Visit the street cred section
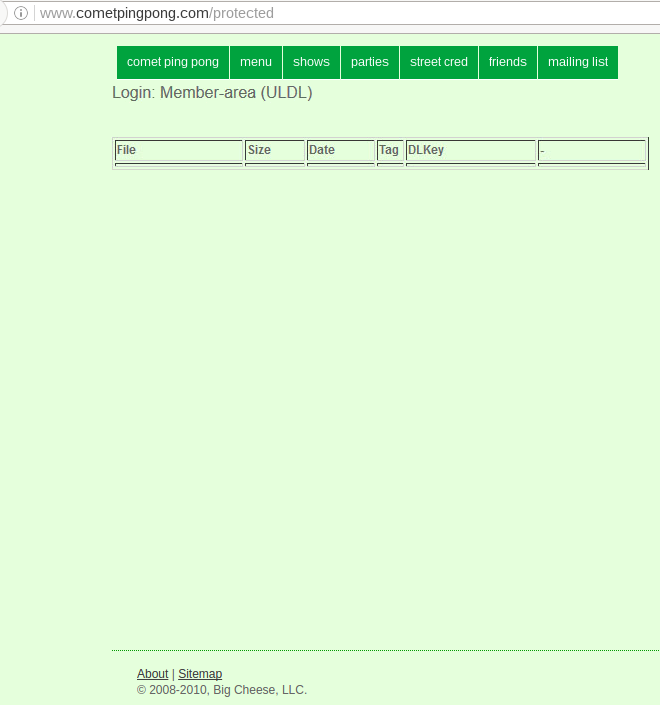The width and height of the screenshot is (660, 705). click(x=439, y=62)
